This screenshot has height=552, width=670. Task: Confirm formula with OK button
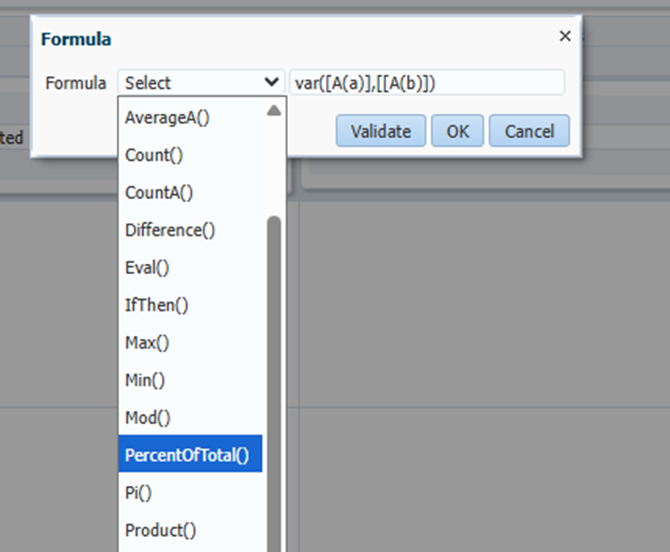click(458, 131)
